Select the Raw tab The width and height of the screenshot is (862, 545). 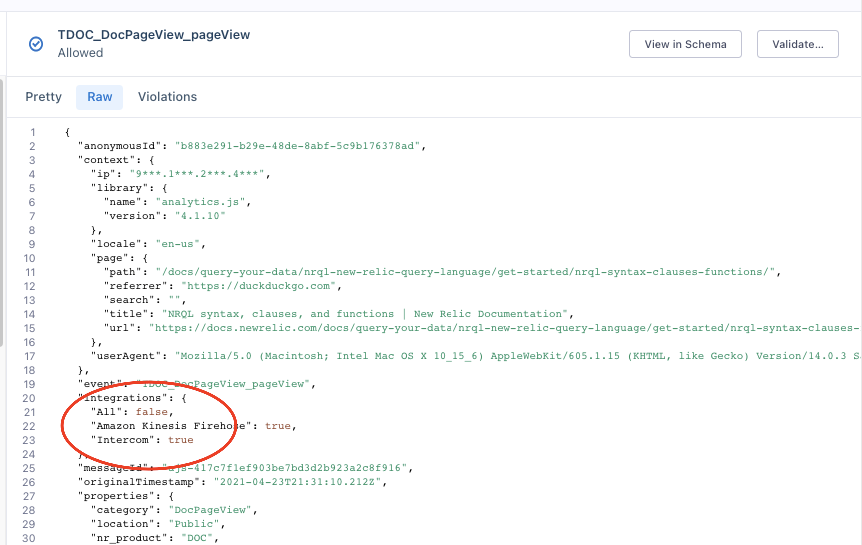point(100,97)
